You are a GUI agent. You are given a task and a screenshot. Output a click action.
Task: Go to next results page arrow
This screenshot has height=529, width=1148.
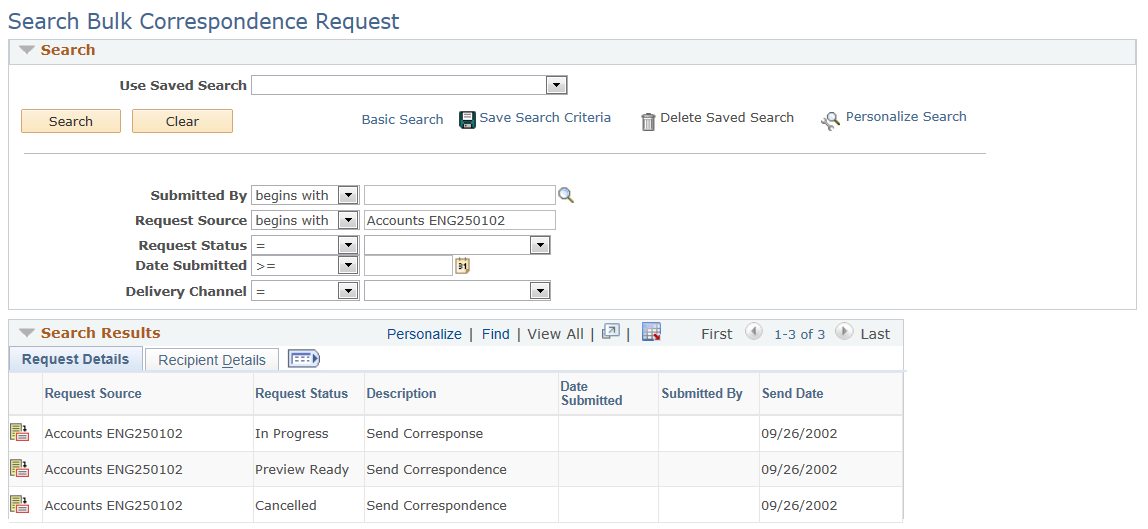pos(843,332)
